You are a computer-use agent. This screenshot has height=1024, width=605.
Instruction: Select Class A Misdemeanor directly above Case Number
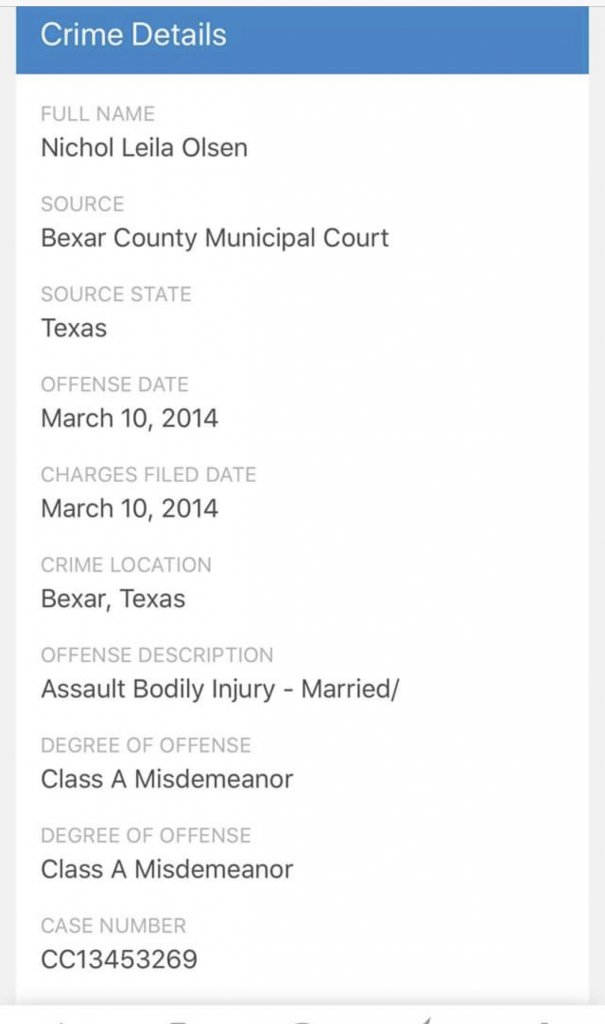tap(167, 869)
